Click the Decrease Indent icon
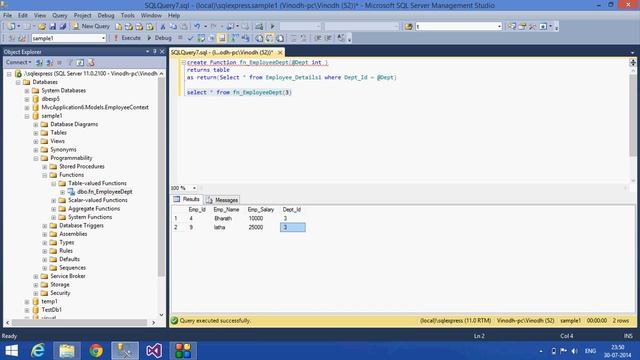 (318, 38)
